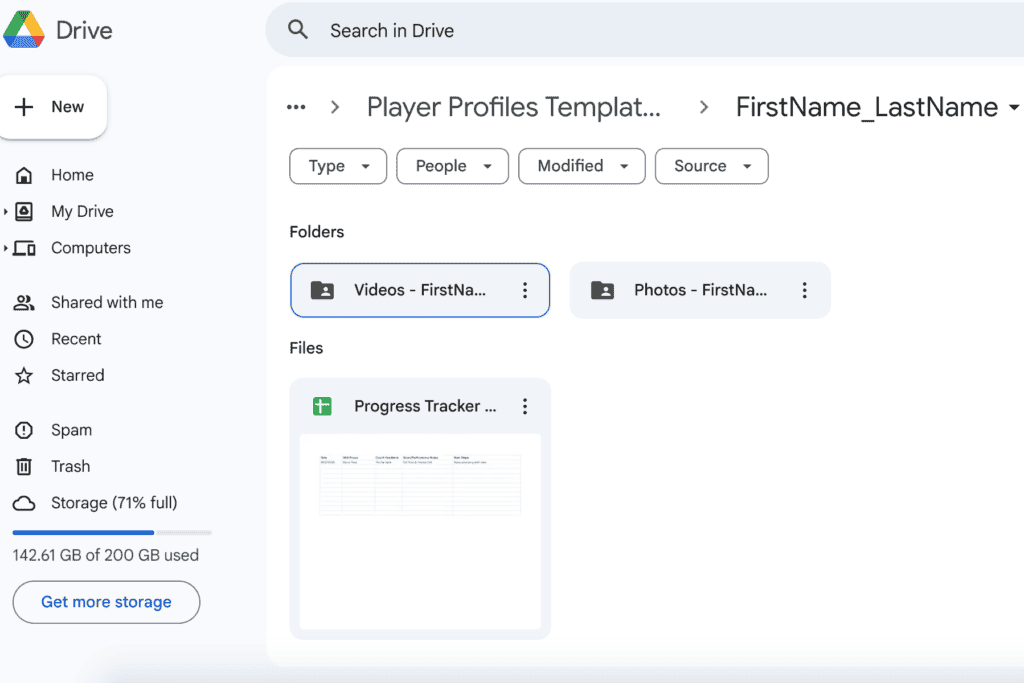This screenshot has height=683, width=1024.
Task: Click the Folders section heading
Action: tap(317, 232)
